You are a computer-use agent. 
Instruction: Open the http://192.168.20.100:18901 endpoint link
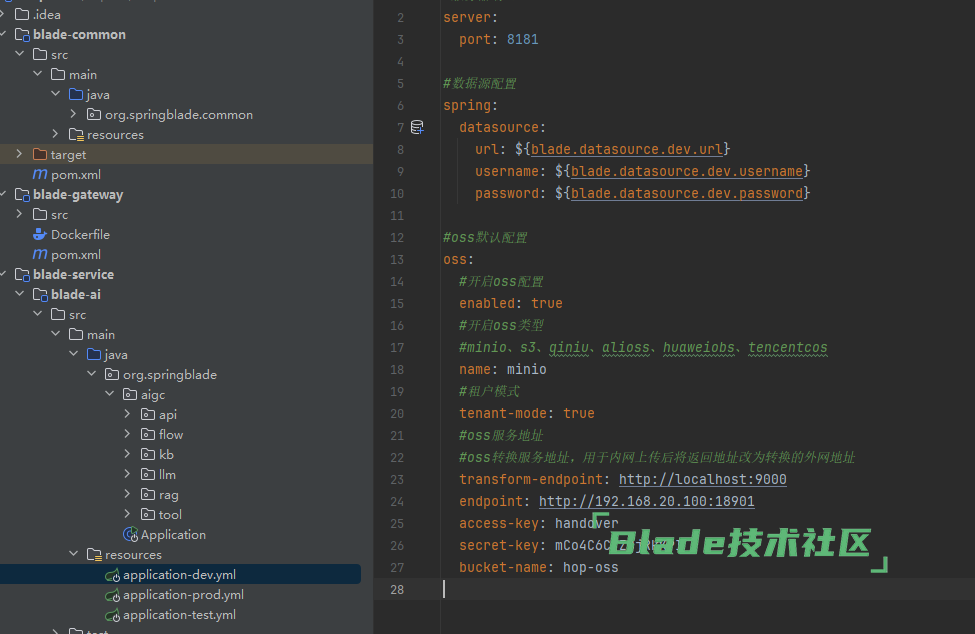point(647,501)
